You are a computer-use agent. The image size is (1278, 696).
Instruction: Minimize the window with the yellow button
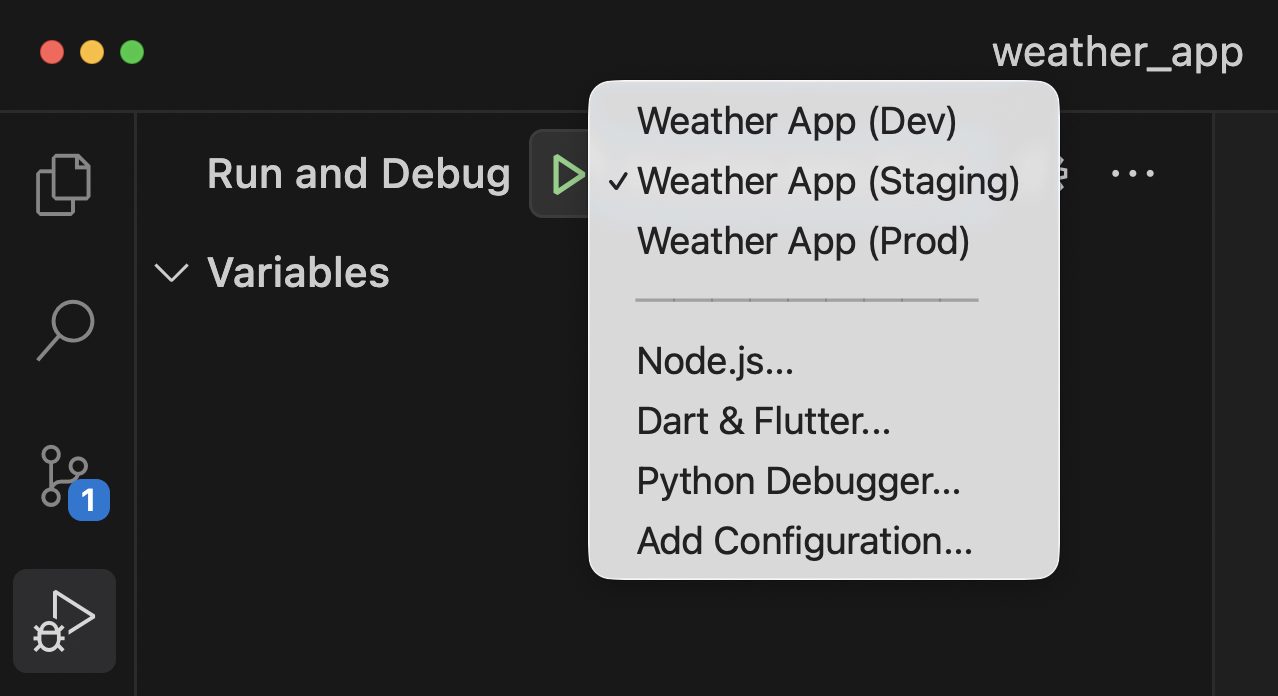92,52
